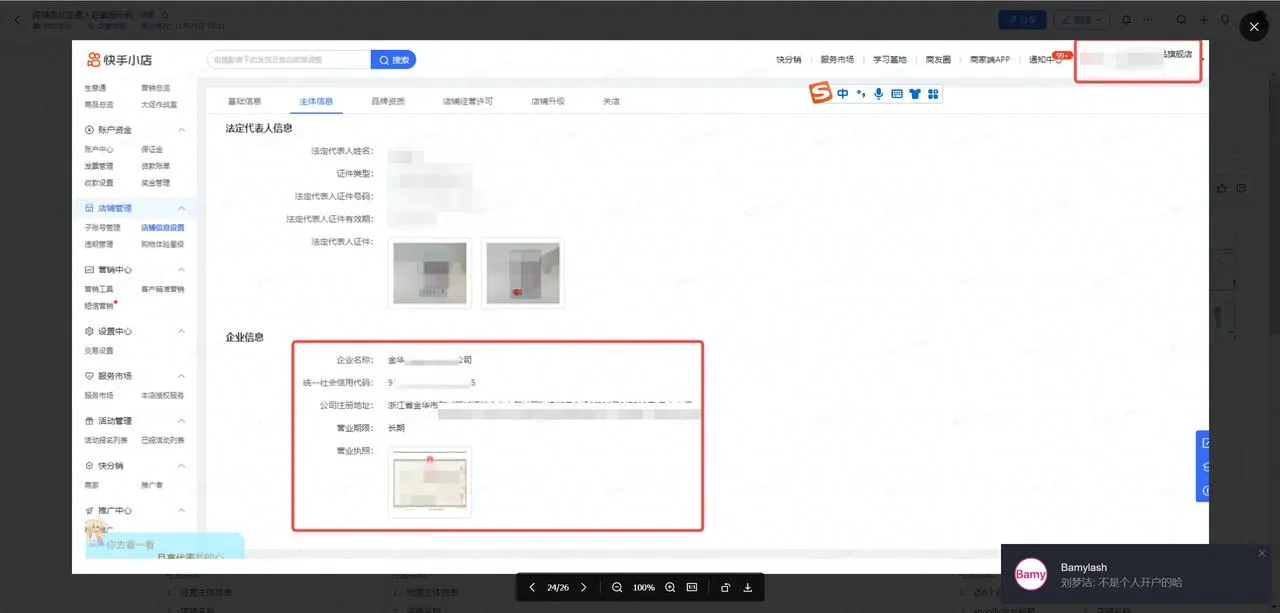Open the Sogou skin (clothing) icon

tap(914, 93)
